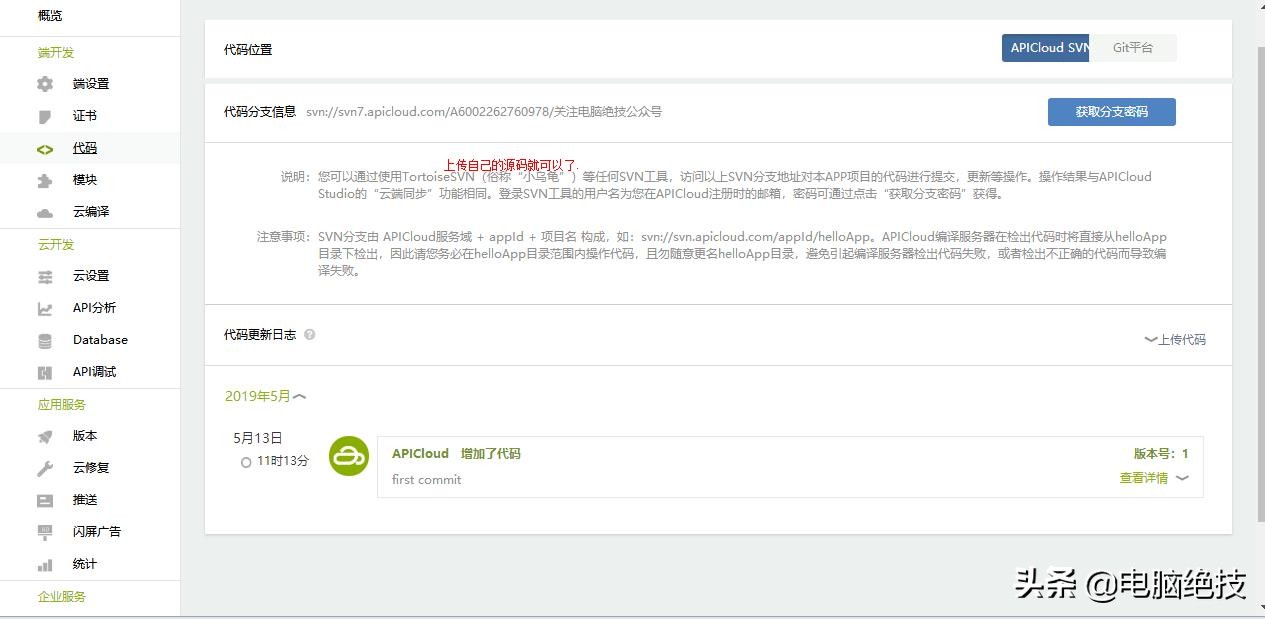Click the wrench icon beside 云修复
1265x619 pixels.
click(x=45, y=469)
